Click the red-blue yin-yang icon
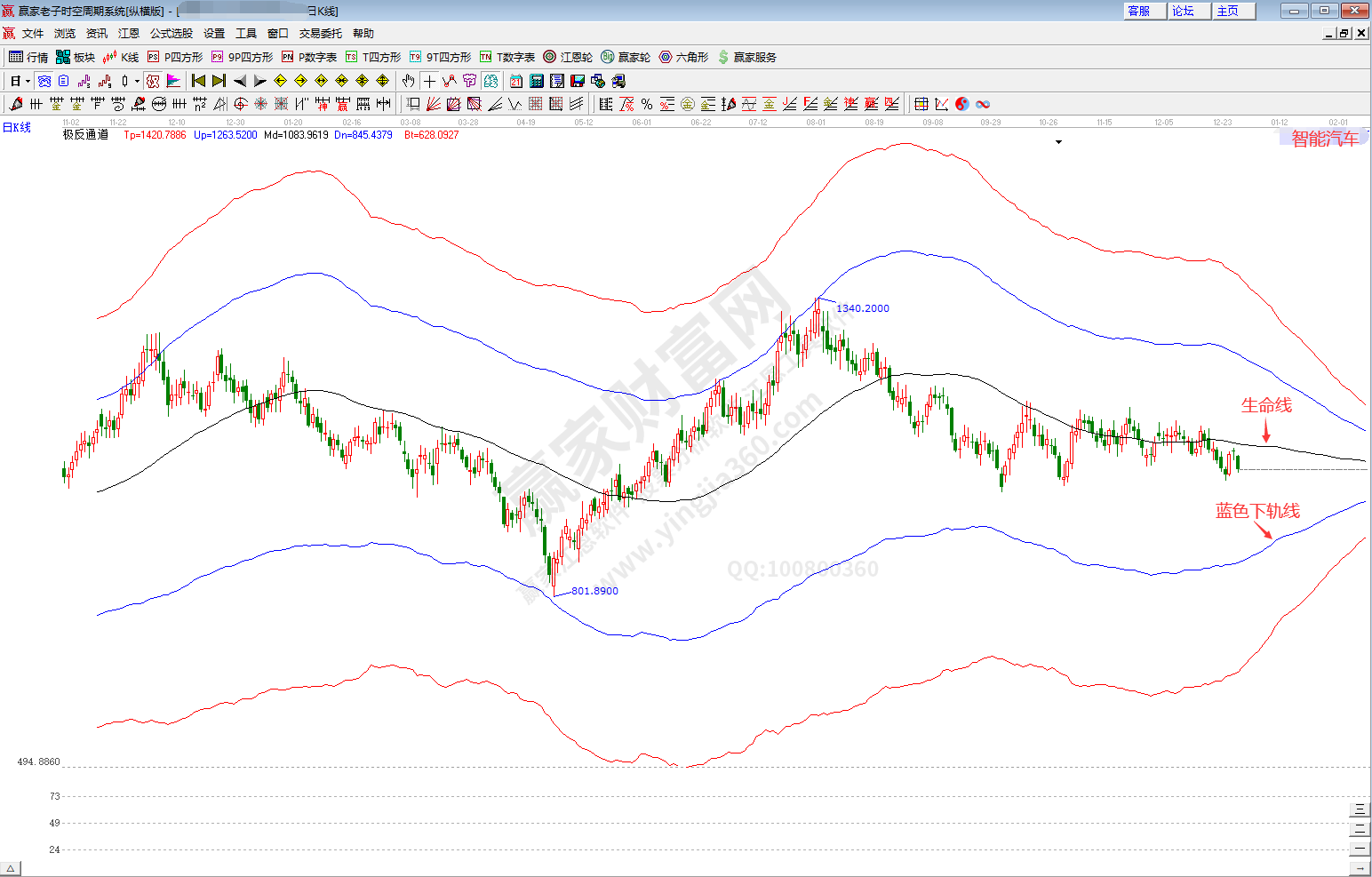 (x=962, y=104)
